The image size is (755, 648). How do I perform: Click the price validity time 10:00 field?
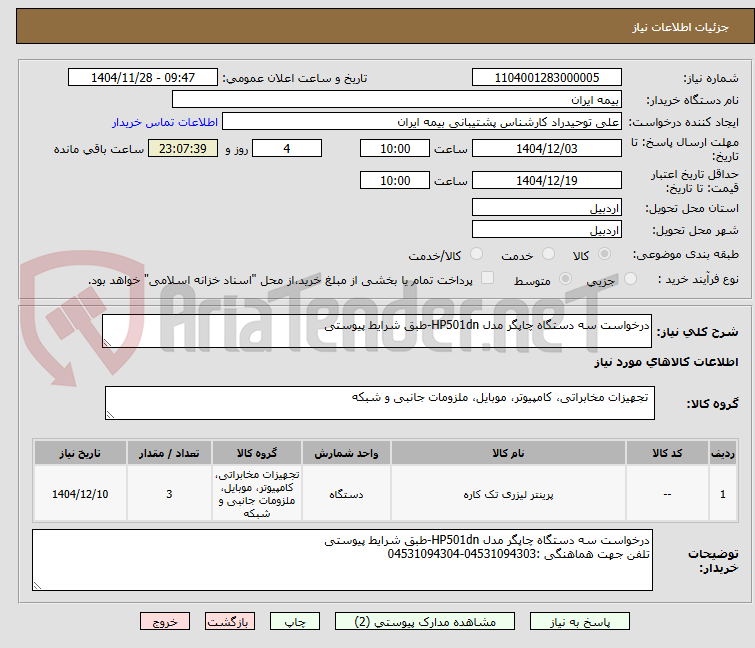[x=395, y=180]
